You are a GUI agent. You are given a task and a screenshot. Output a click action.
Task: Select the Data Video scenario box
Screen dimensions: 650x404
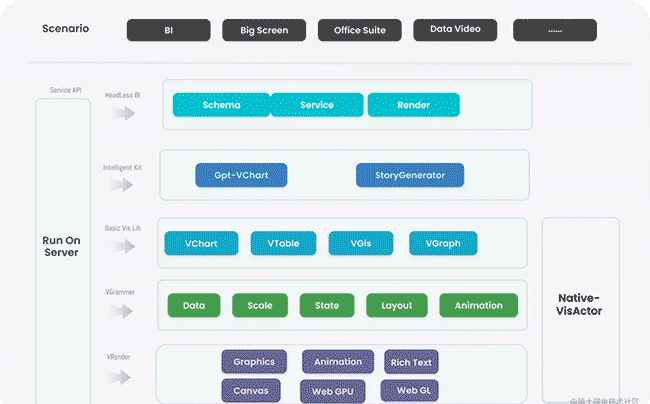(455, 30)
